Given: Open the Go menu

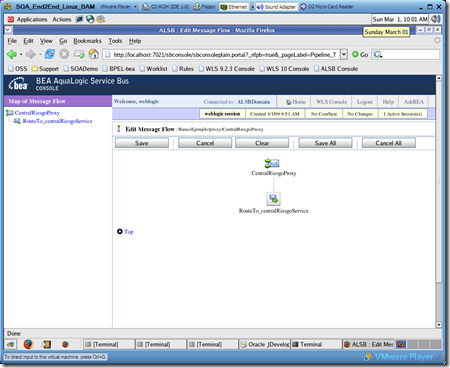Looking at the screenshot, I should pyautogui.click(x=63, y=41).
